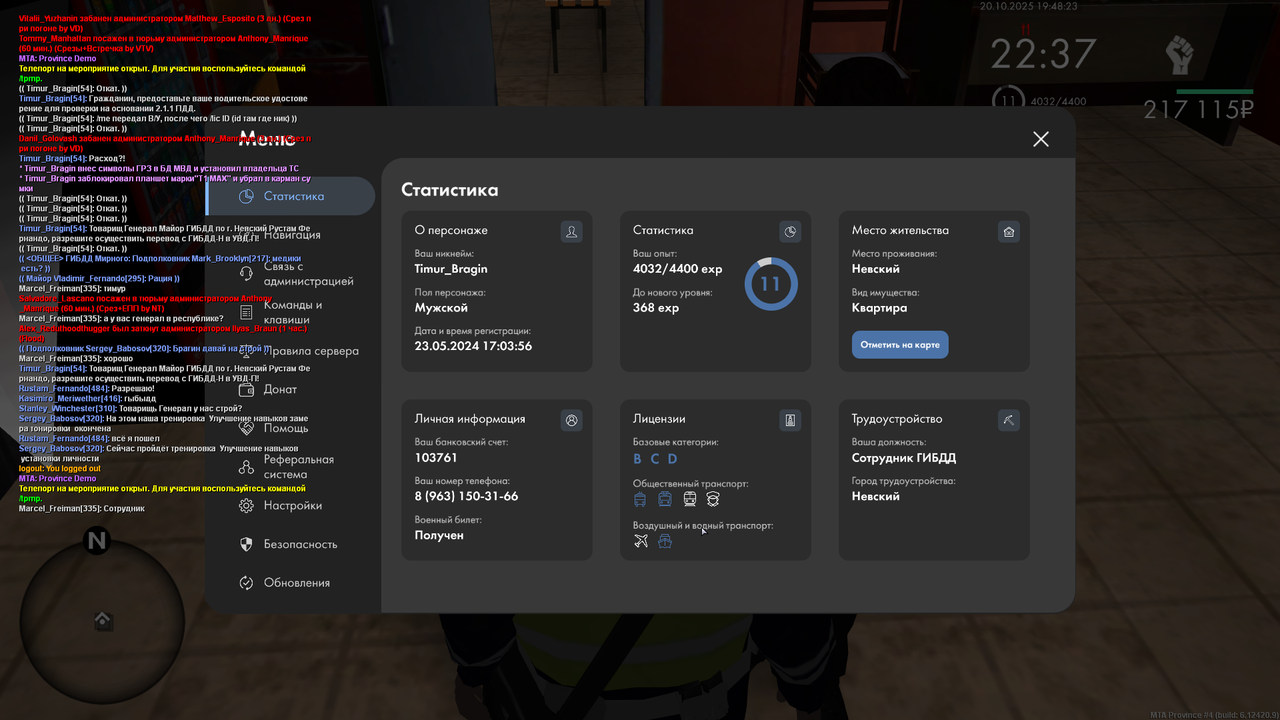Click the handshake icon next to Помощь

pyautogui.click(x=246, y=428)
